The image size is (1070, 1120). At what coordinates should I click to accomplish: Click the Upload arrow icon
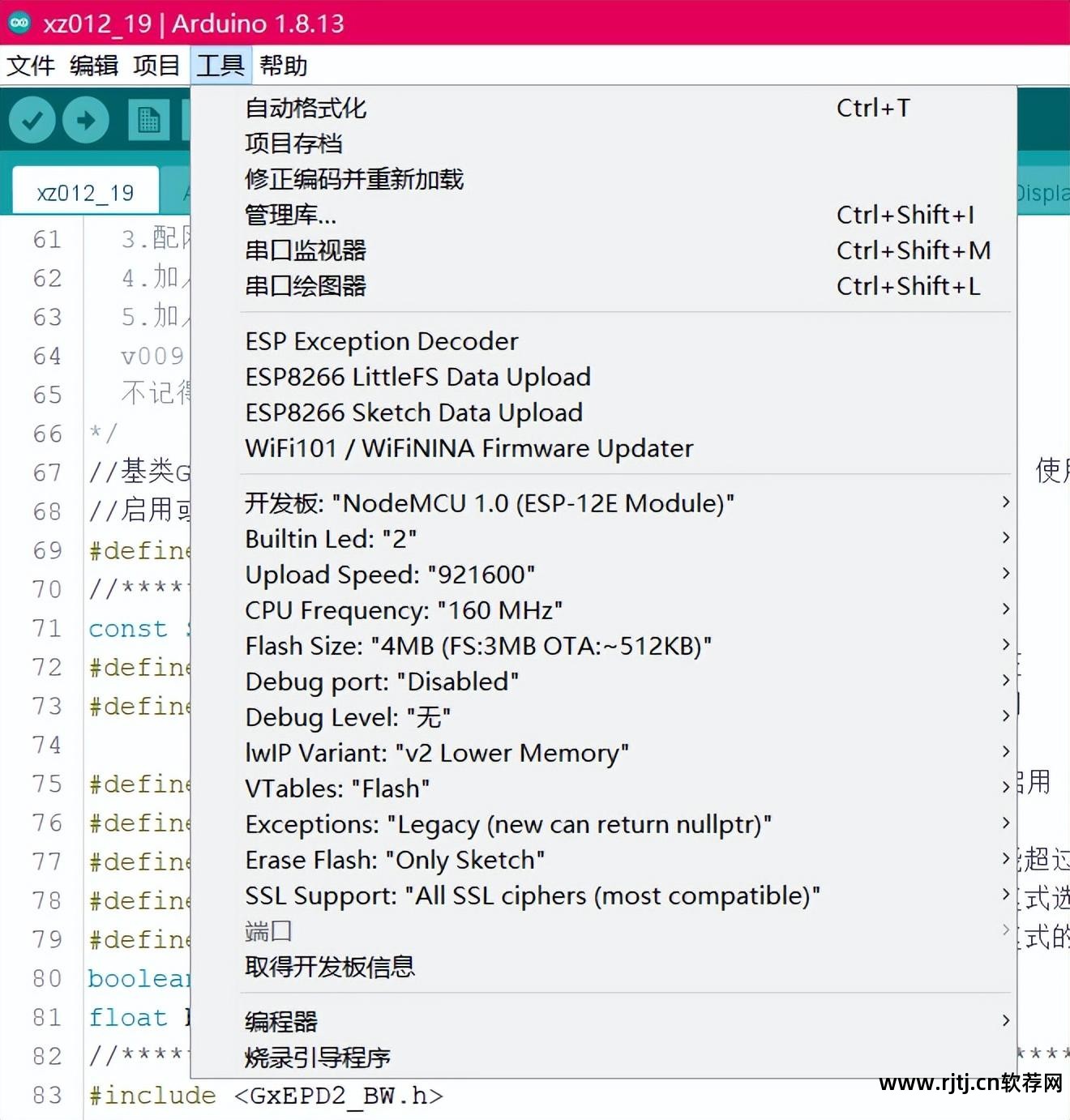point(85,119)
